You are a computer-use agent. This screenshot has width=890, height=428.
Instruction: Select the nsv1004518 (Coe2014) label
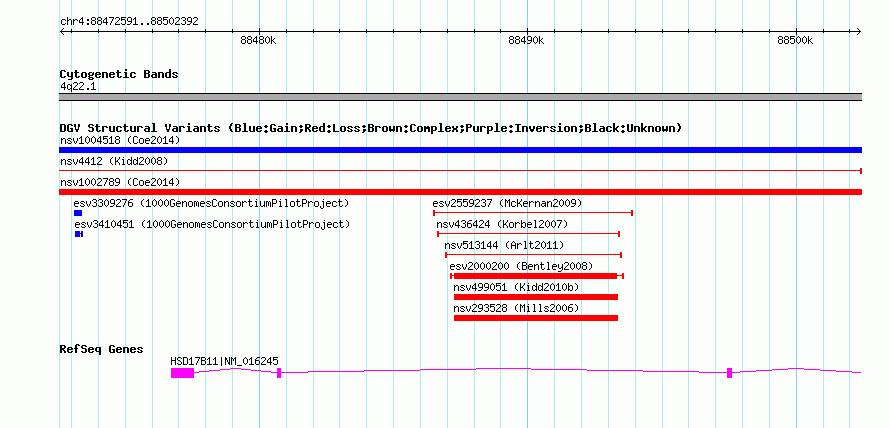coord(120,140)
